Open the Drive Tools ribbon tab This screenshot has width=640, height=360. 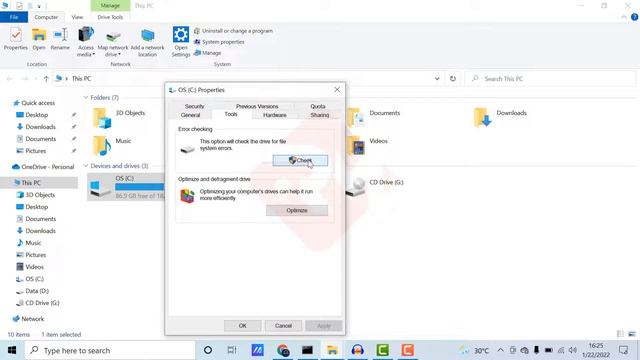coord(110,17)
